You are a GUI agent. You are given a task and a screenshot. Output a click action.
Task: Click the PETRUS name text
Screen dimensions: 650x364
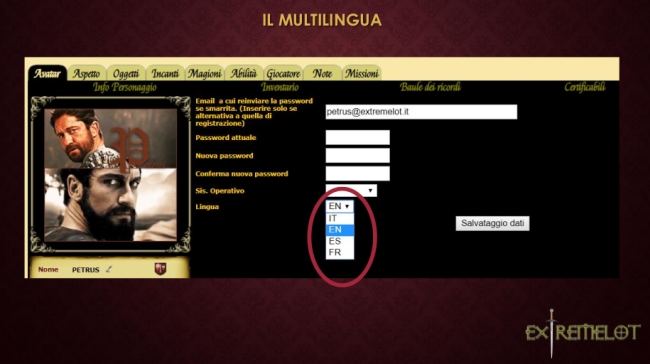[86, 270]
